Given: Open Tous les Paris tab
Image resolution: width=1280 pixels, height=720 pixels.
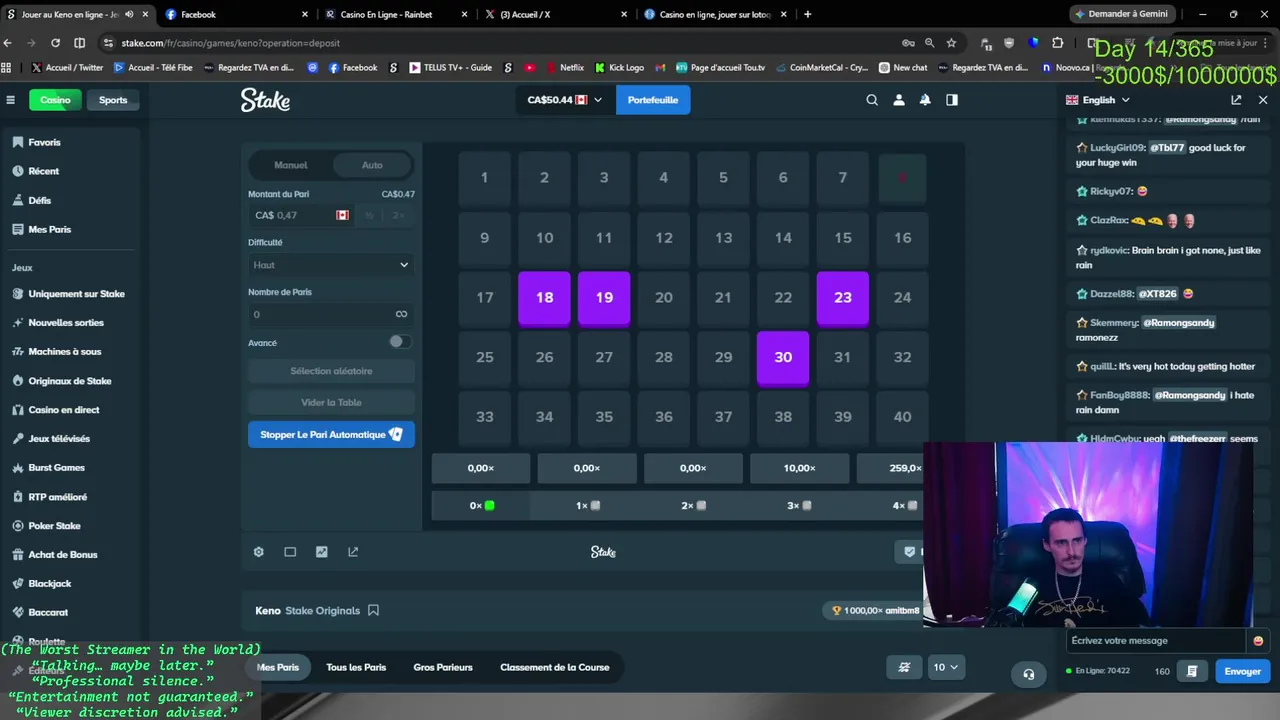Looking at the screenshot, I should pos(356,667).
